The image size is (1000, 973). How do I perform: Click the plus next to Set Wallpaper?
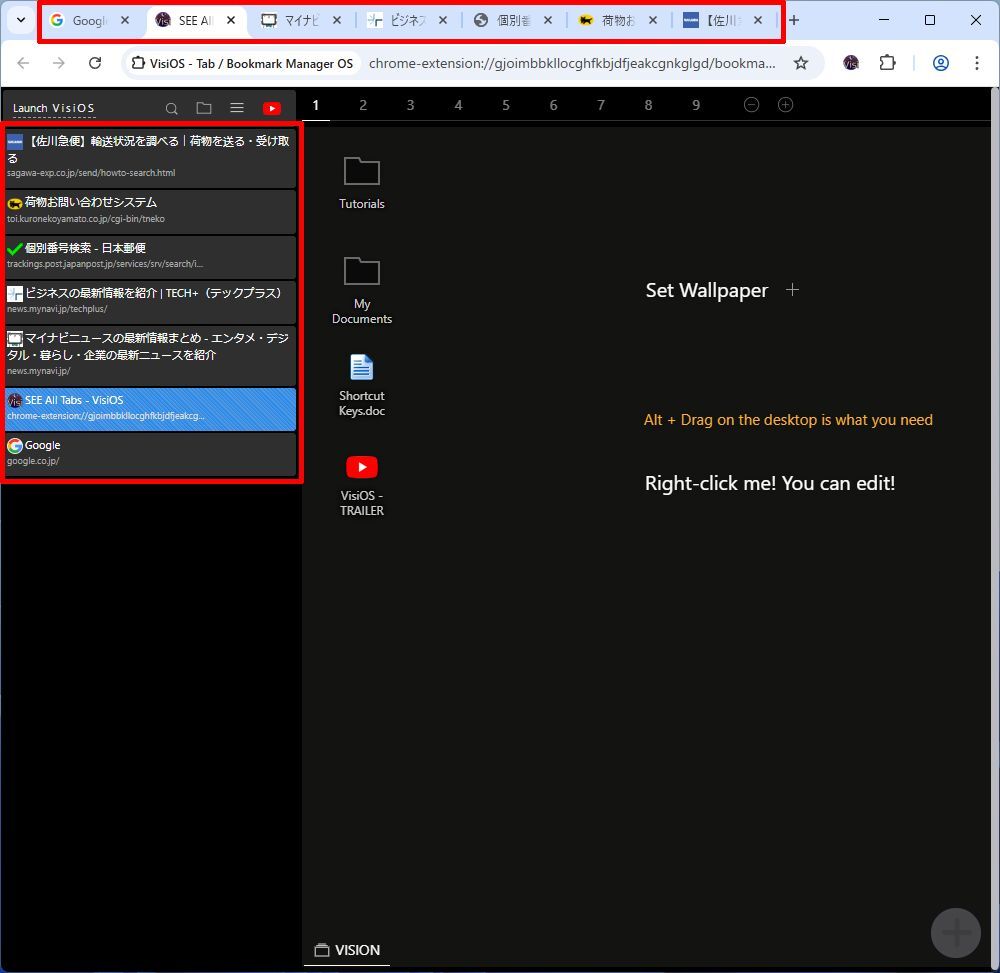coord(792,290)
